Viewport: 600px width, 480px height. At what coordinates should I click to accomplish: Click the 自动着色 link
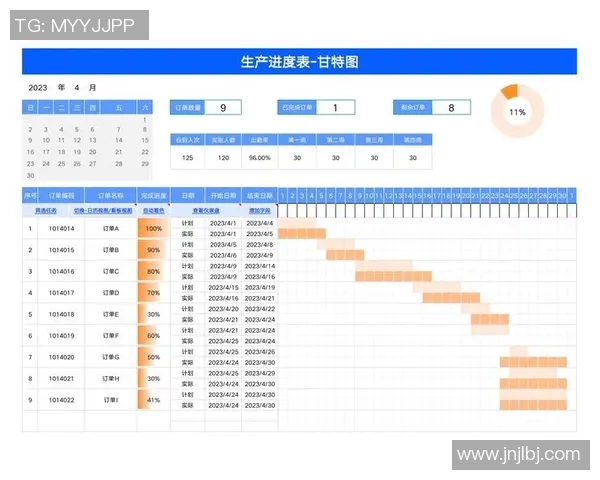(153, 211)
